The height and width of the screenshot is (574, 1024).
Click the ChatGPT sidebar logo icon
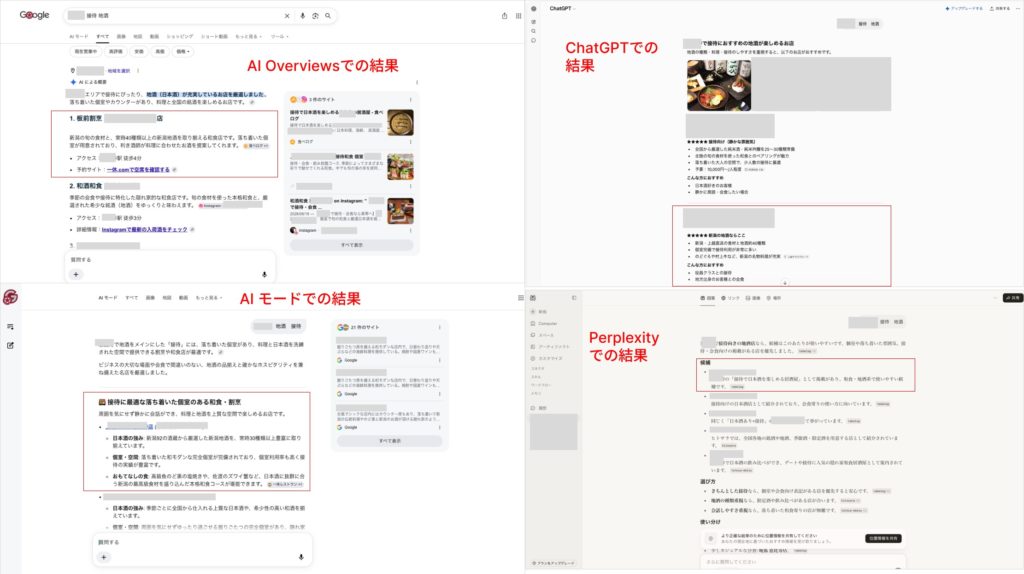(x=534, y=8)
